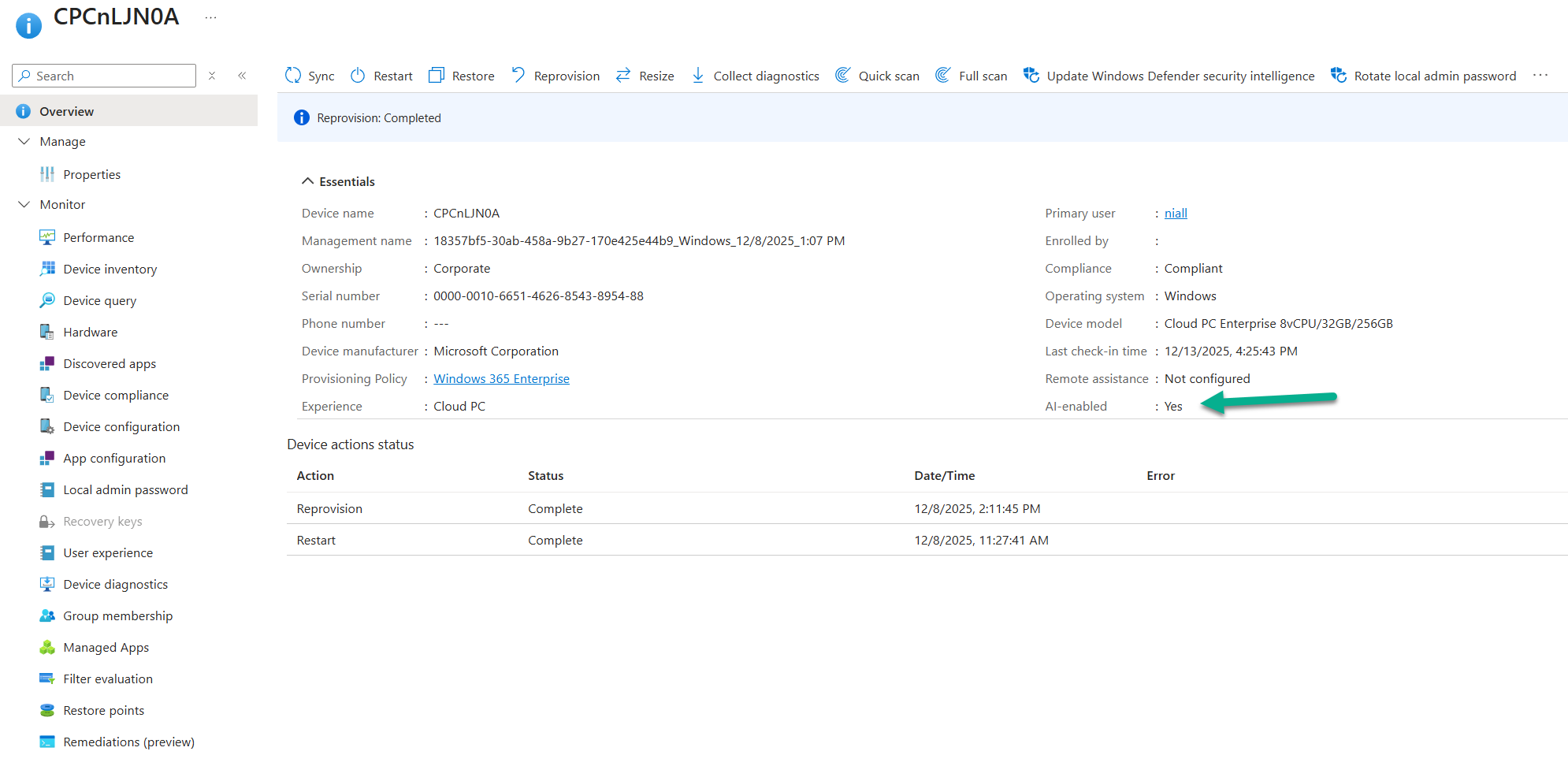Start a Reprovision of the device
This screenshot has width=1568, height=766.
[555, 76]
